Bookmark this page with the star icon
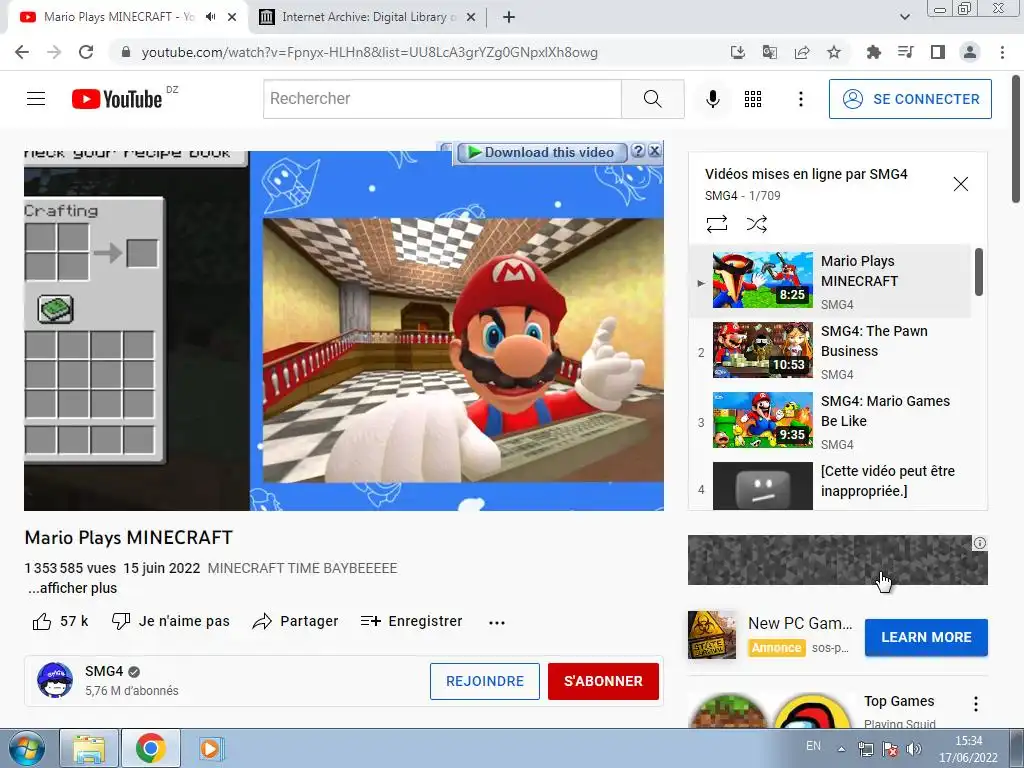The width and height of the screenshot is (1024, 768). 833,52
